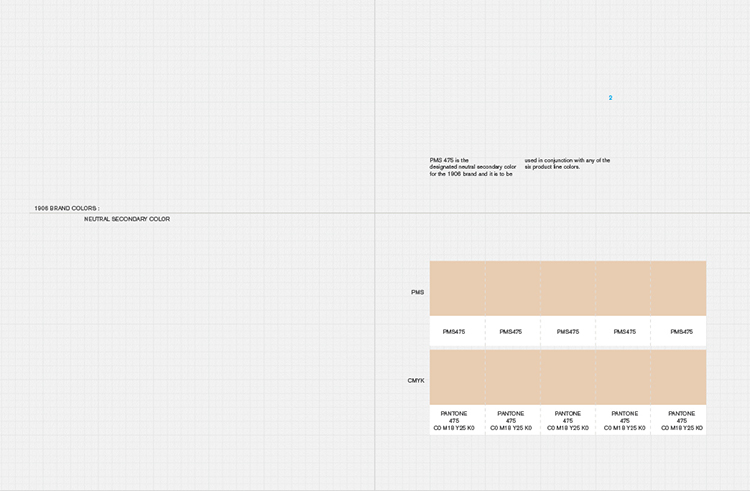Click the "1906 BRAND COLORS :" heading
This screenshot has width=750, height=491.
point(67,208)
